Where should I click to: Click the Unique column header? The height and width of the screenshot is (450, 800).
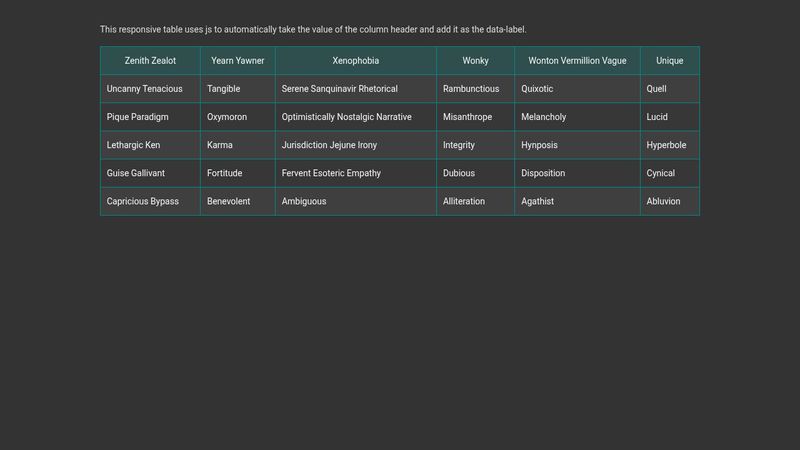click(x=669, y=61)
